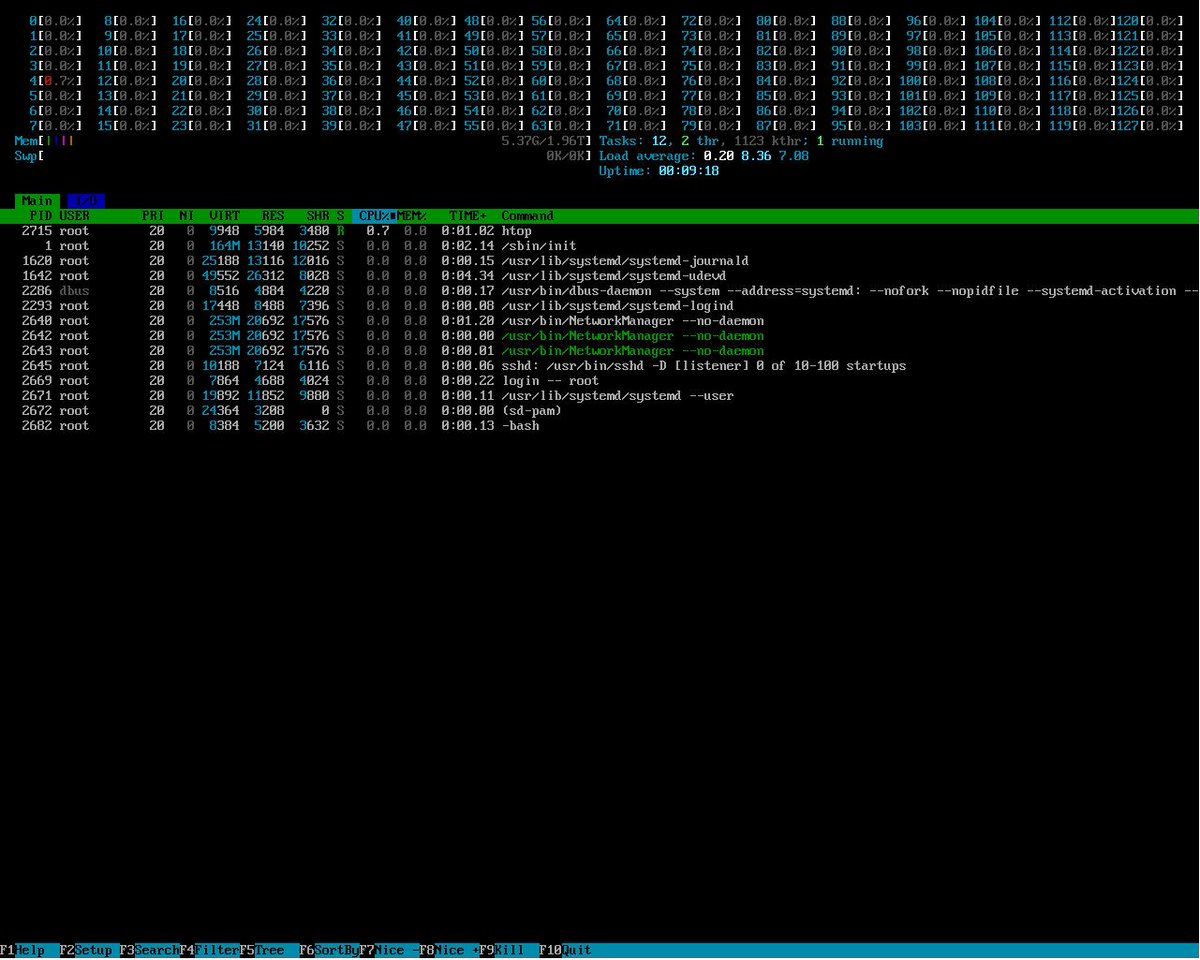The width and height of the screenshot is (1200, 960).
Task: Open F6 SortBy menu
Action: (x=330, y=950)
